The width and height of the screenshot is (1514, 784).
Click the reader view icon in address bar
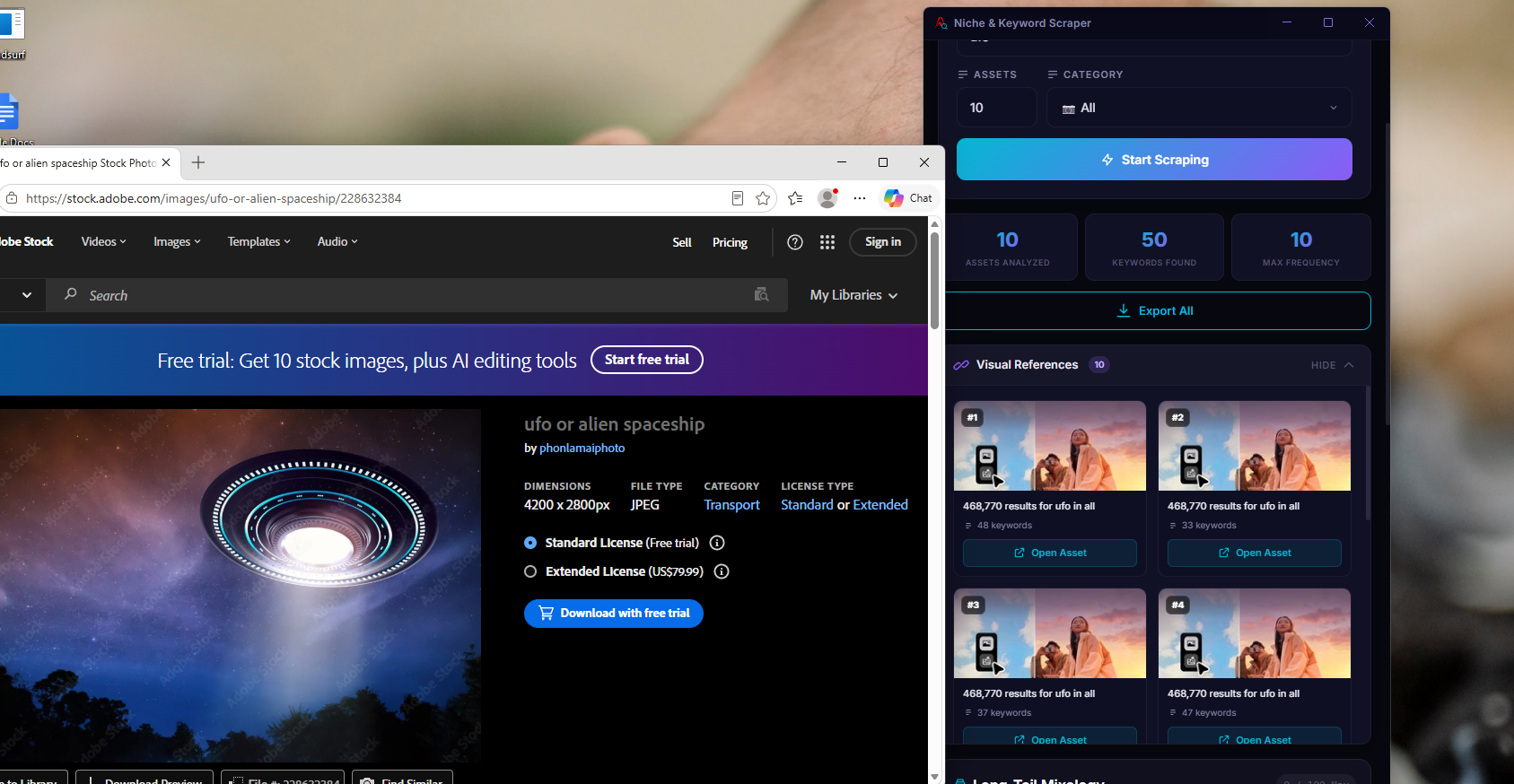[738, 198]
